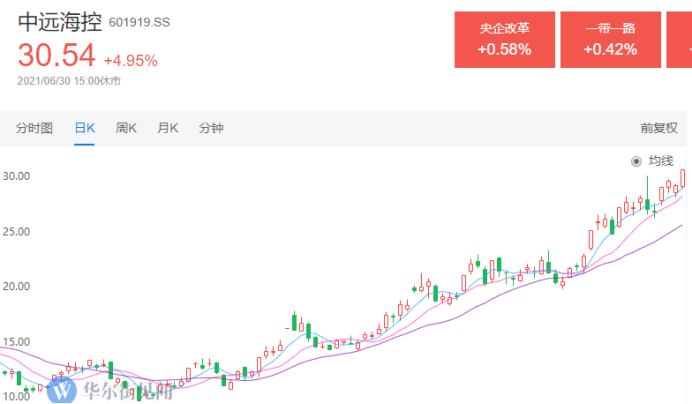692x404 pixels.
Task: Open the 月K monthly chart tab
Action: (x=167, y=128)
